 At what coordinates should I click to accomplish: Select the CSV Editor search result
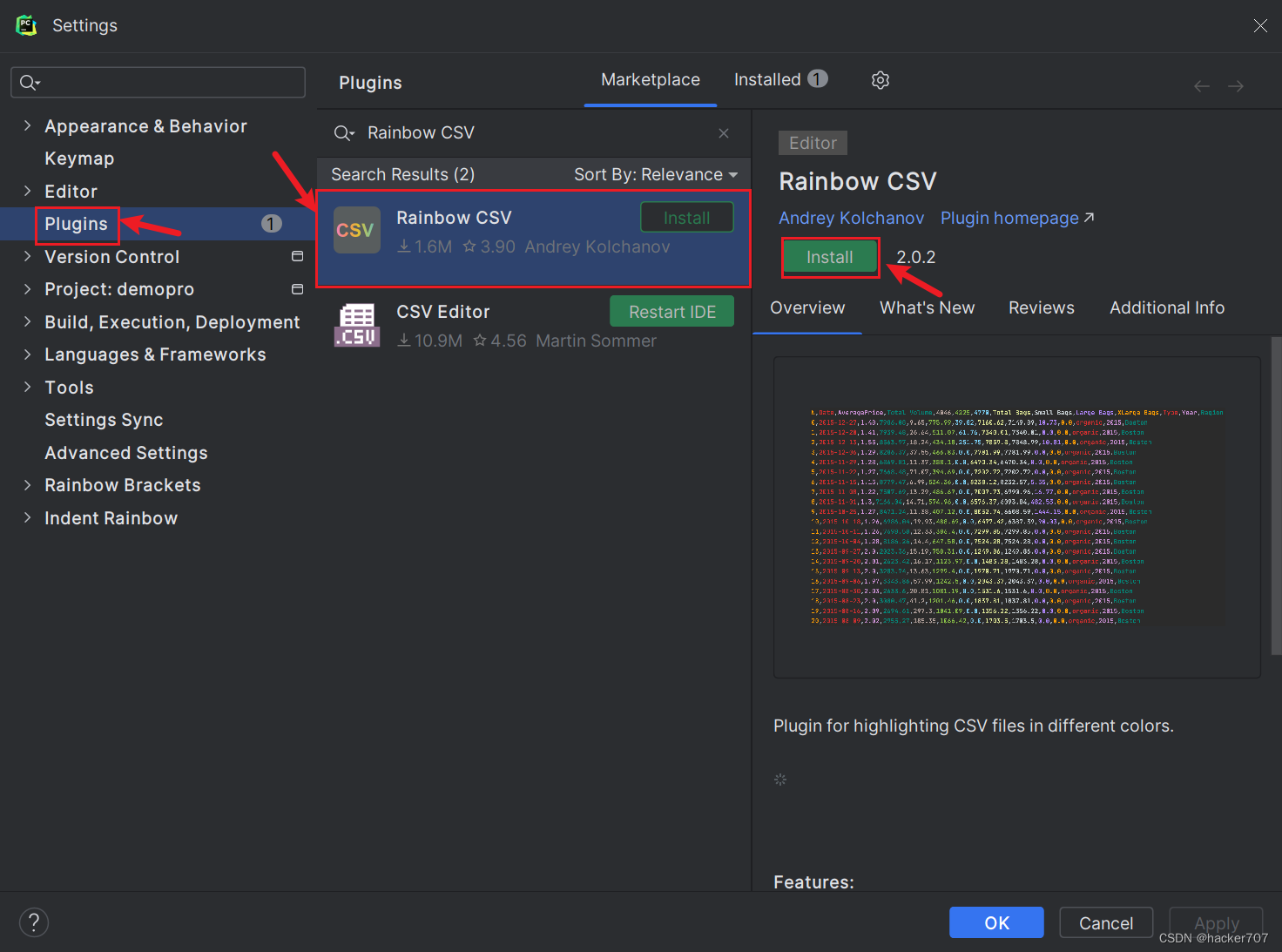coord(534,325)
